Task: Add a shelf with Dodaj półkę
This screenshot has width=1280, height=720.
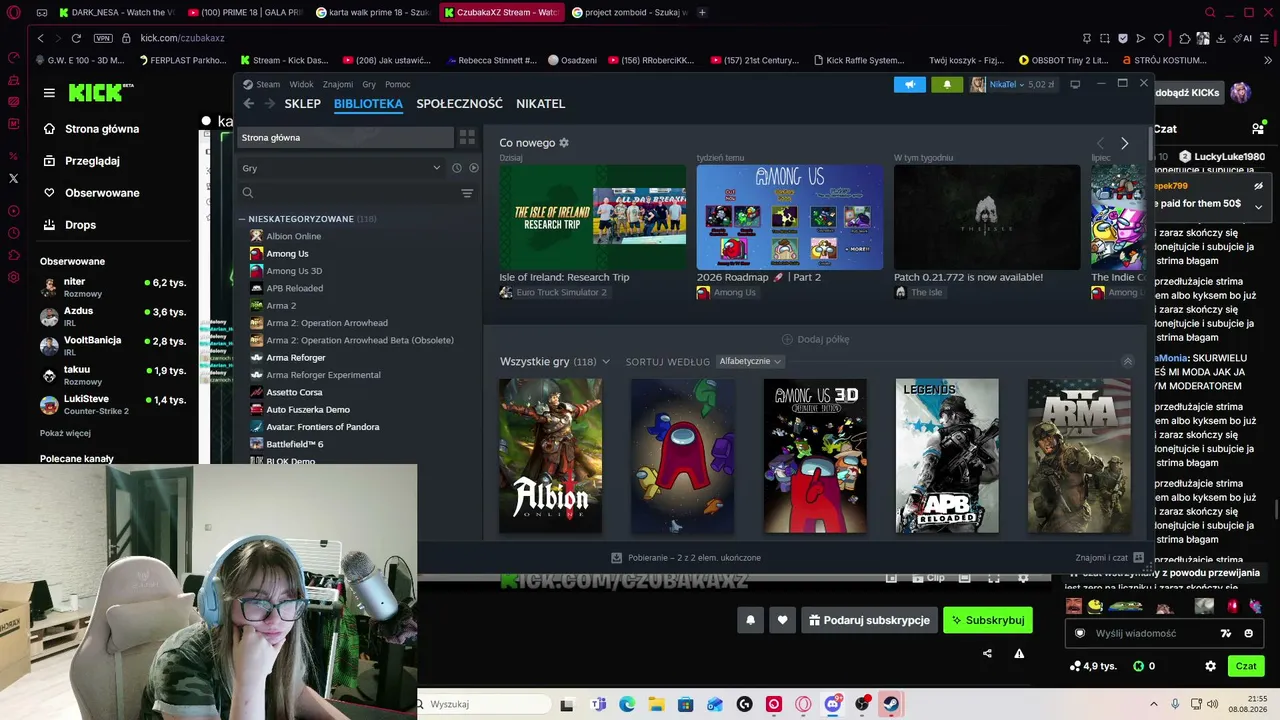Action: (815, 339)
